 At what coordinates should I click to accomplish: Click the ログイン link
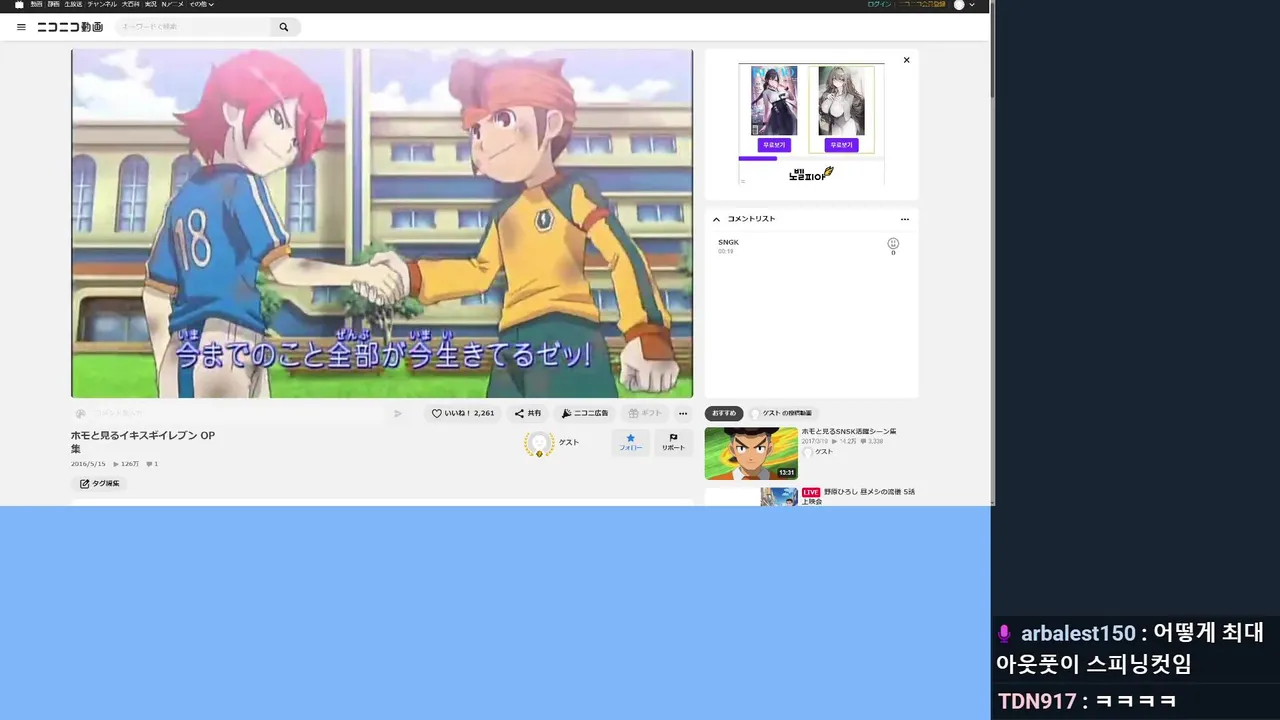[x=879, y=5]
